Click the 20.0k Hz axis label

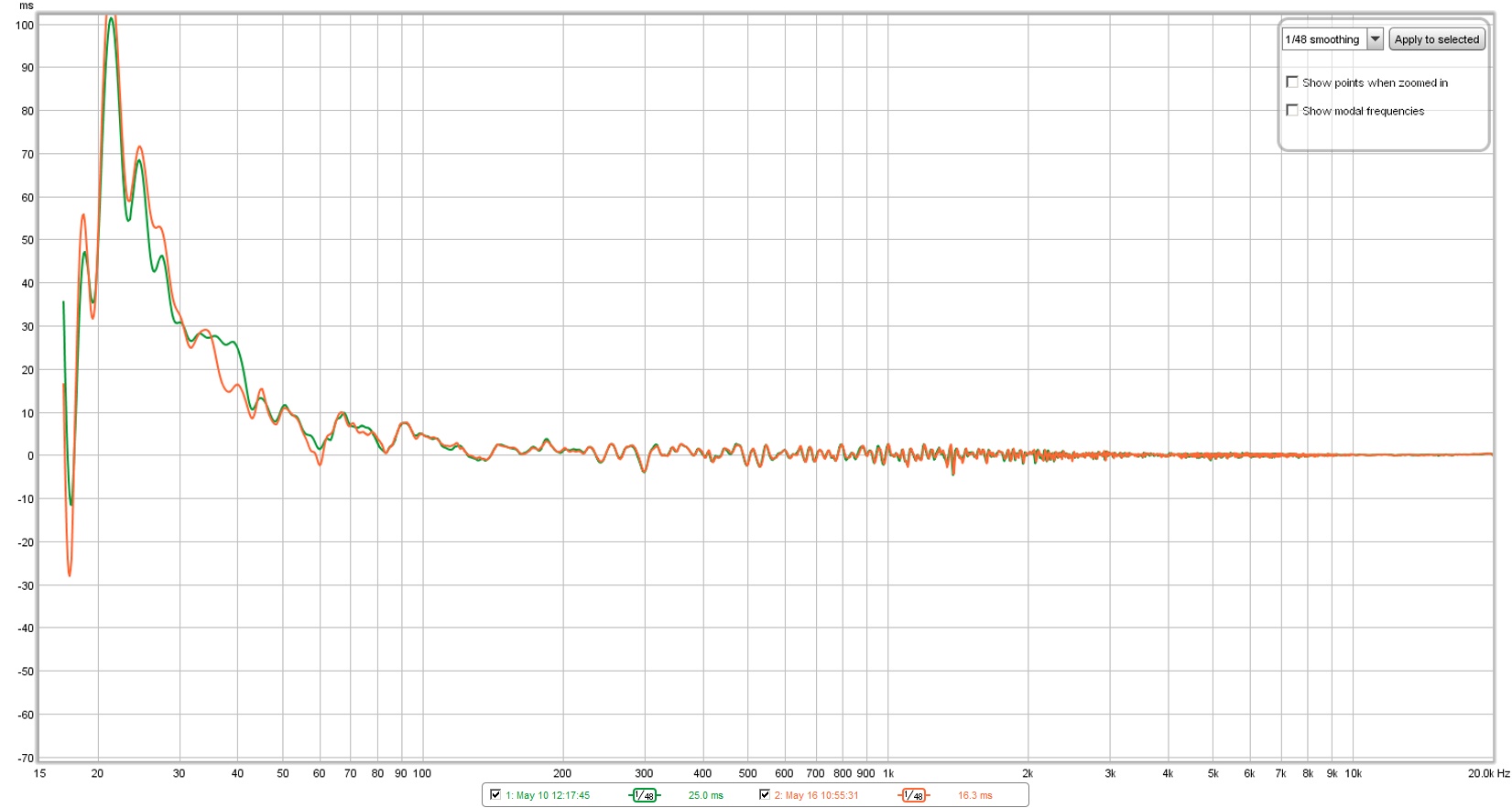tap(1488, 773)
